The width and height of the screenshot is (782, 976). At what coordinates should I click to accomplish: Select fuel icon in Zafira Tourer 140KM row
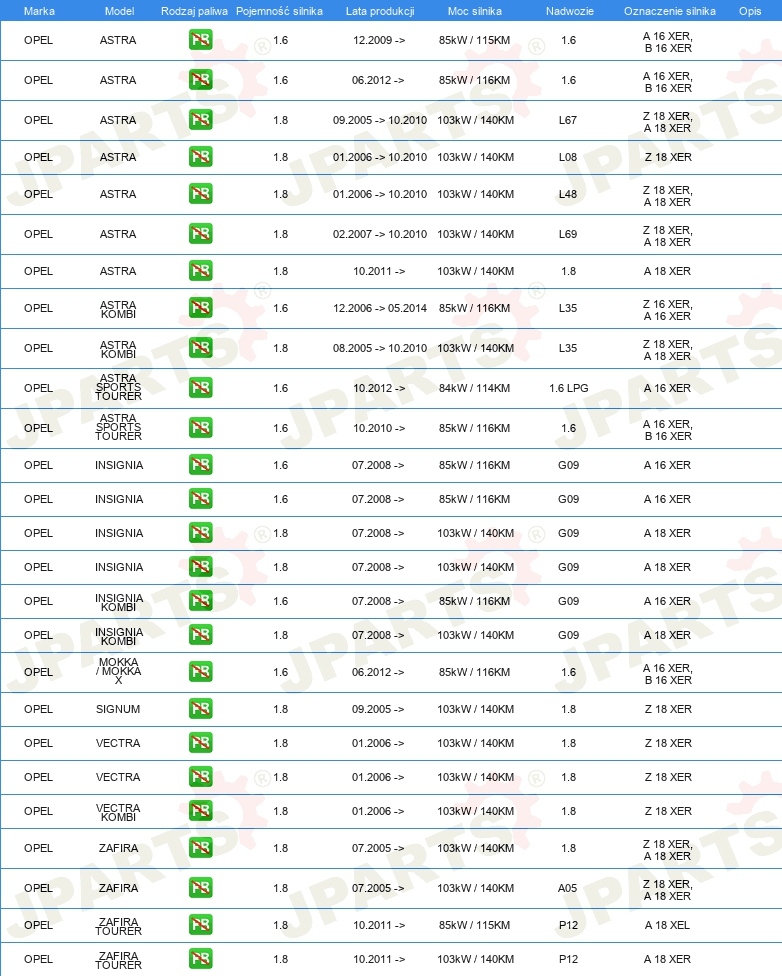pyautogui.click(x=200, y=959)
